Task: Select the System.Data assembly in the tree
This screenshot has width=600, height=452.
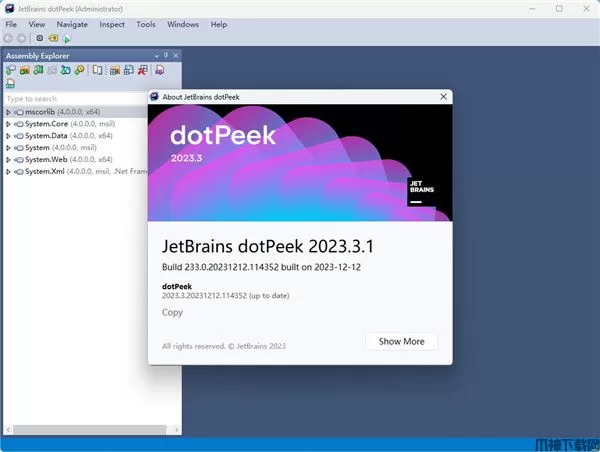Action: [x=48, y=136]
